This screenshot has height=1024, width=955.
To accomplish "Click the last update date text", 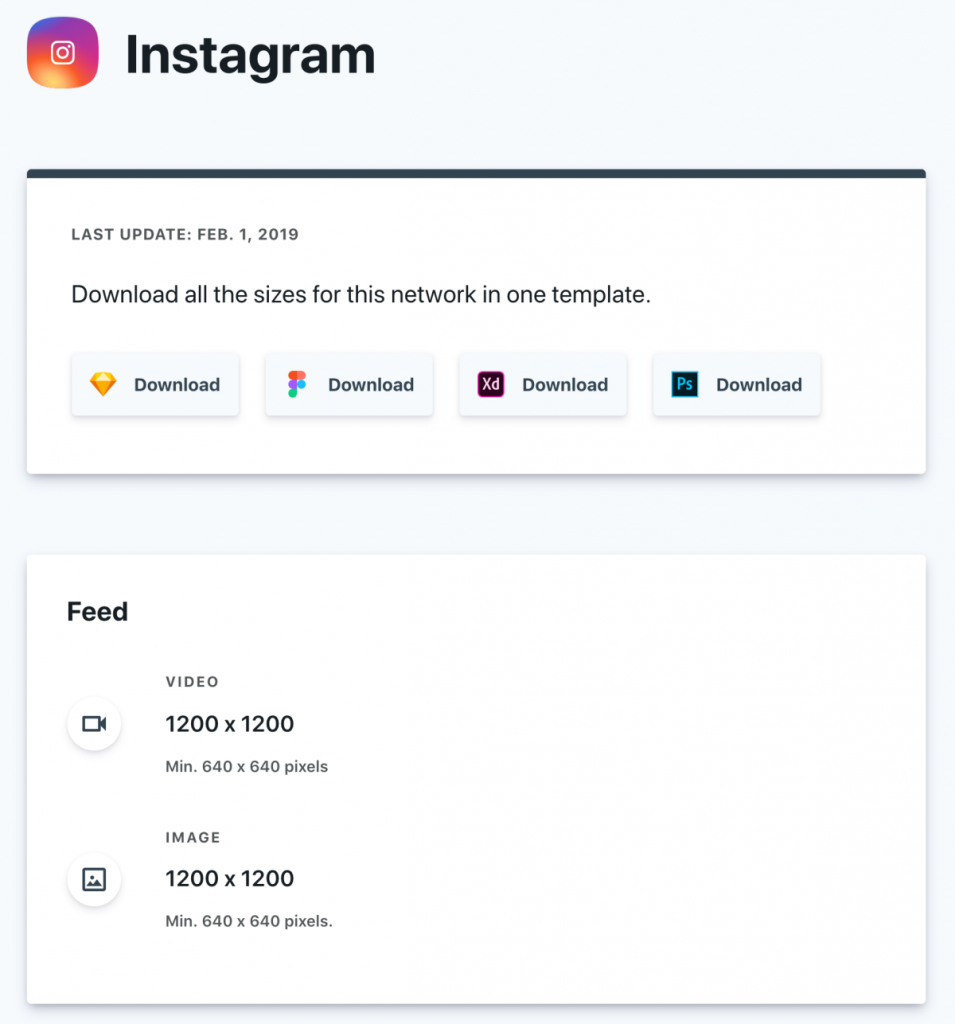I will click(x=184, y=234).
